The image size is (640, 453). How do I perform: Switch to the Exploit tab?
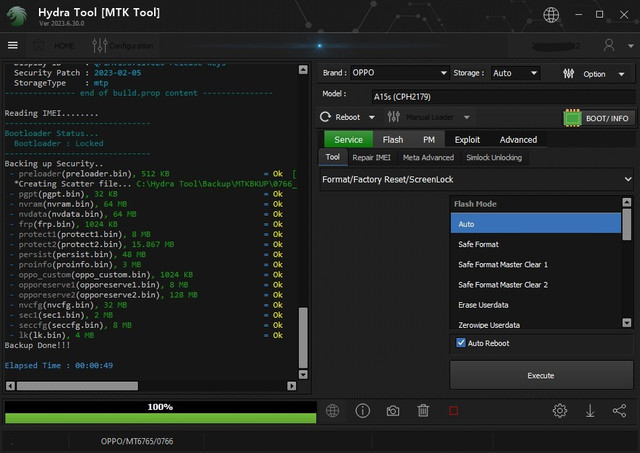467,140
